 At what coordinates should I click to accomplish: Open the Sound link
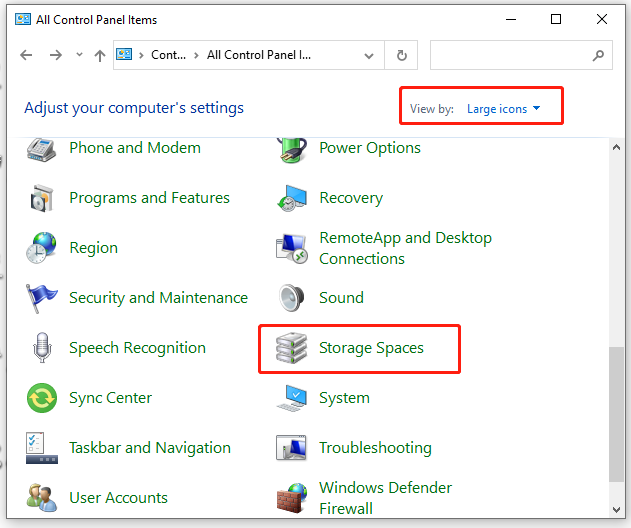click(x=341, y=298)
